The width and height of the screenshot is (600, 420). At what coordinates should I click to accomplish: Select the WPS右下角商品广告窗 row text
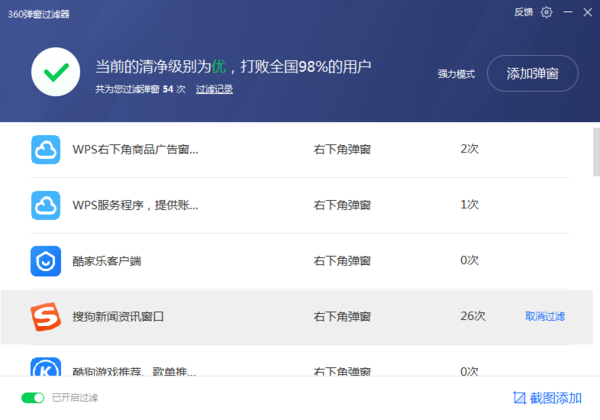click(135, 149)
